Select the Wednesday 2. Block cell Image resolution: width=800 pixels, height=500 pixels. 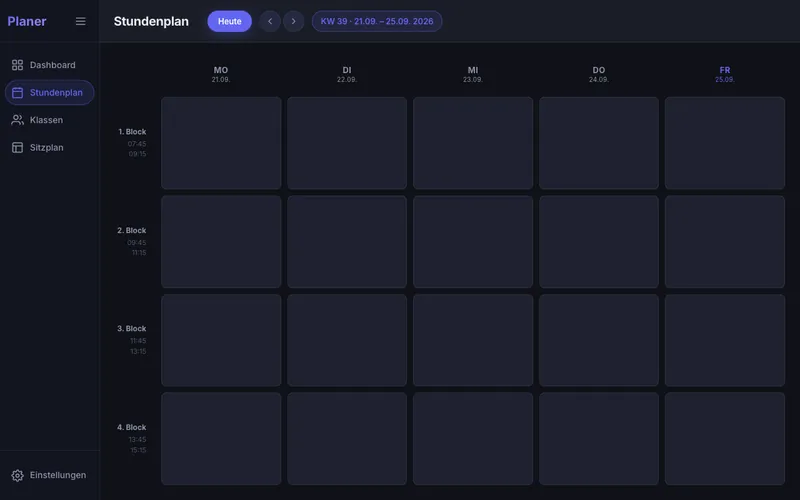[x=473, y=242]
